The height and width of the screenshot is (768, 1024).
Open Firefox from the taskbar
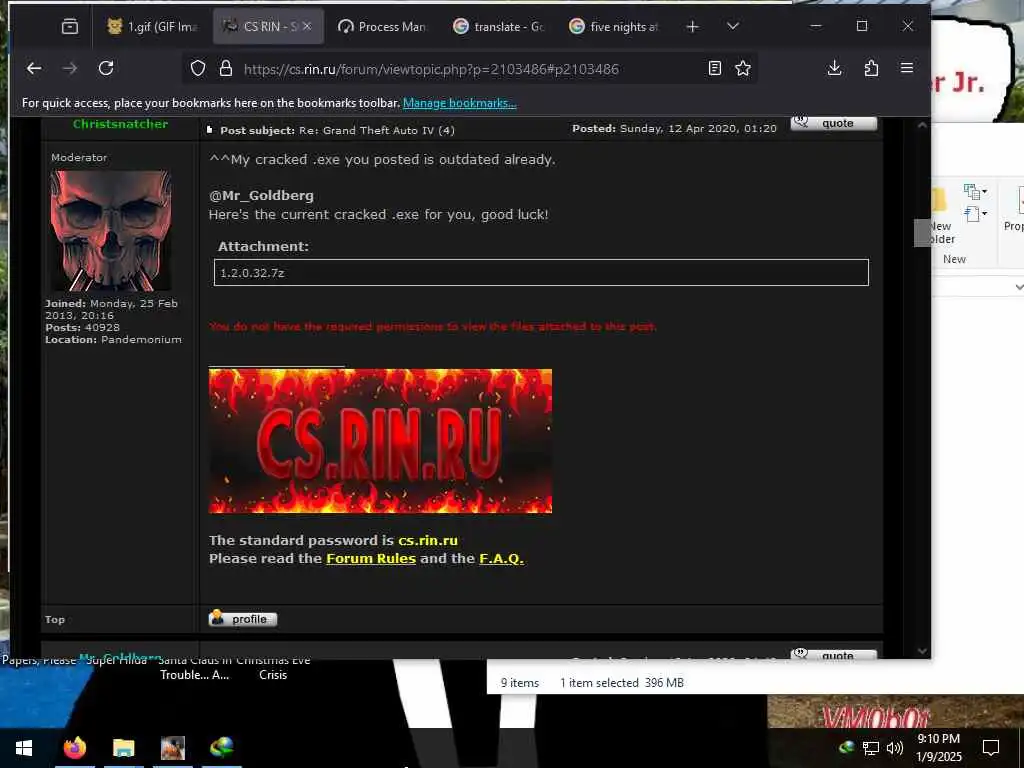coord(74,748)
